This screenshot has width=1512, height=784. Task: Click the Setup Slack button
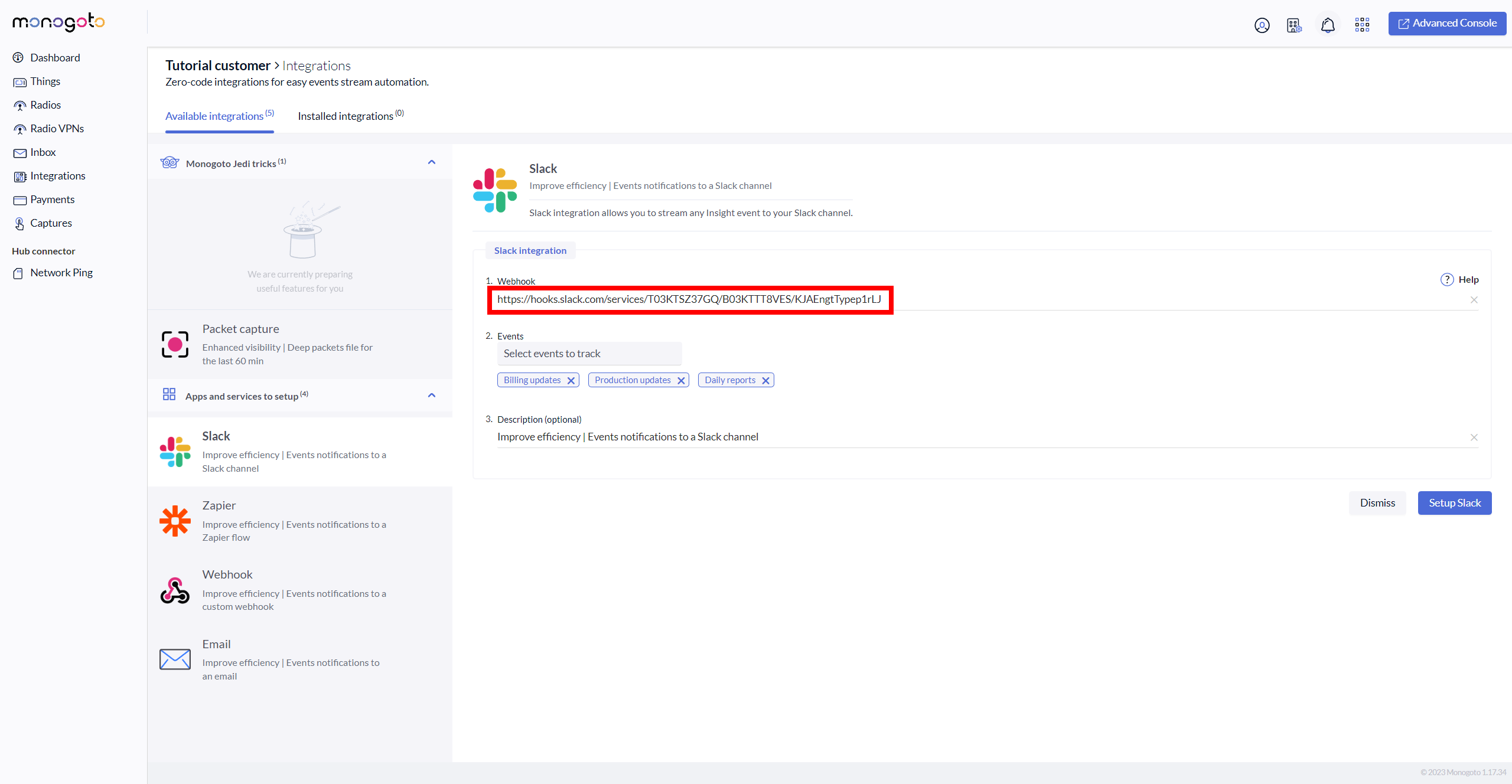[x=1454, y=503]
